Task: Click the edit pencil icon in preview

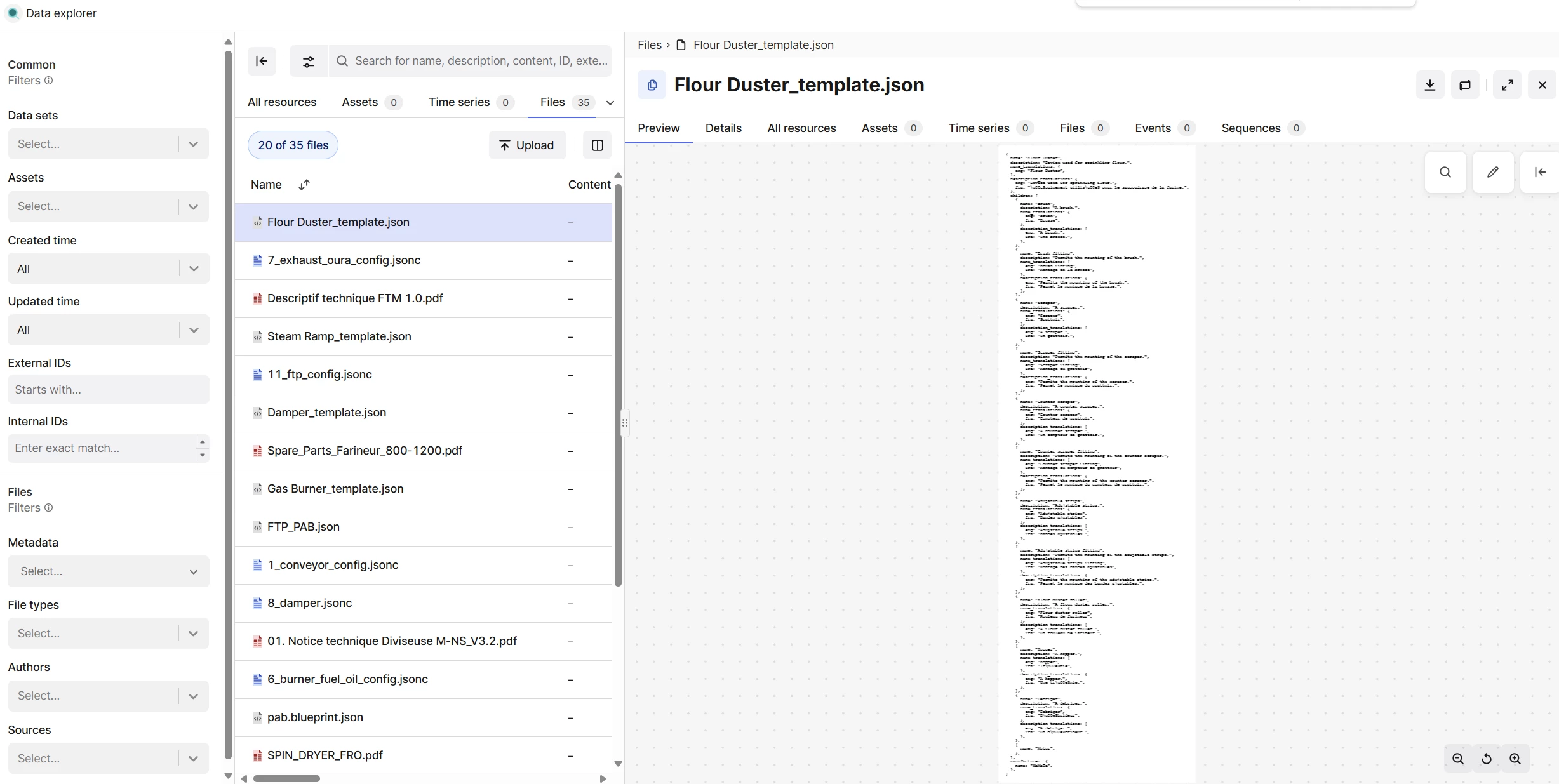Action: coord(1492,172)
